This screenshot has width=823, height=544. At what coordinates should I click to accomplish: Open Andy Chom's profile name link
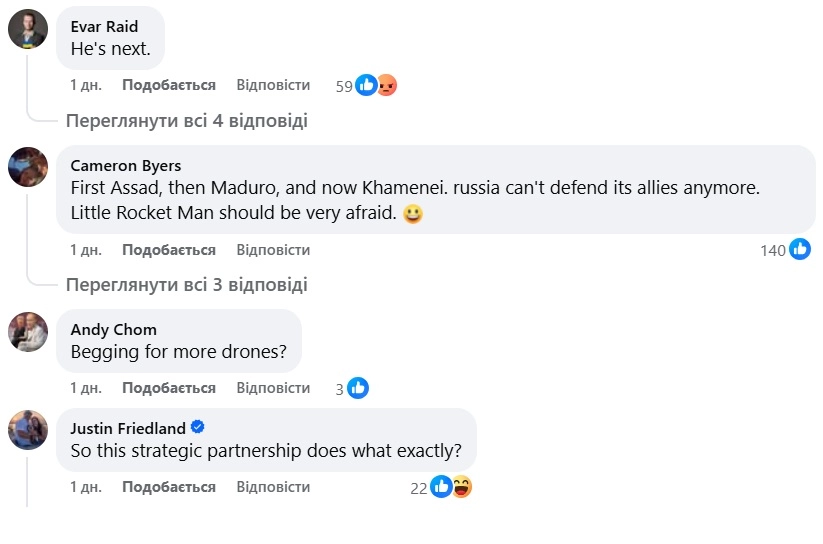113,329
